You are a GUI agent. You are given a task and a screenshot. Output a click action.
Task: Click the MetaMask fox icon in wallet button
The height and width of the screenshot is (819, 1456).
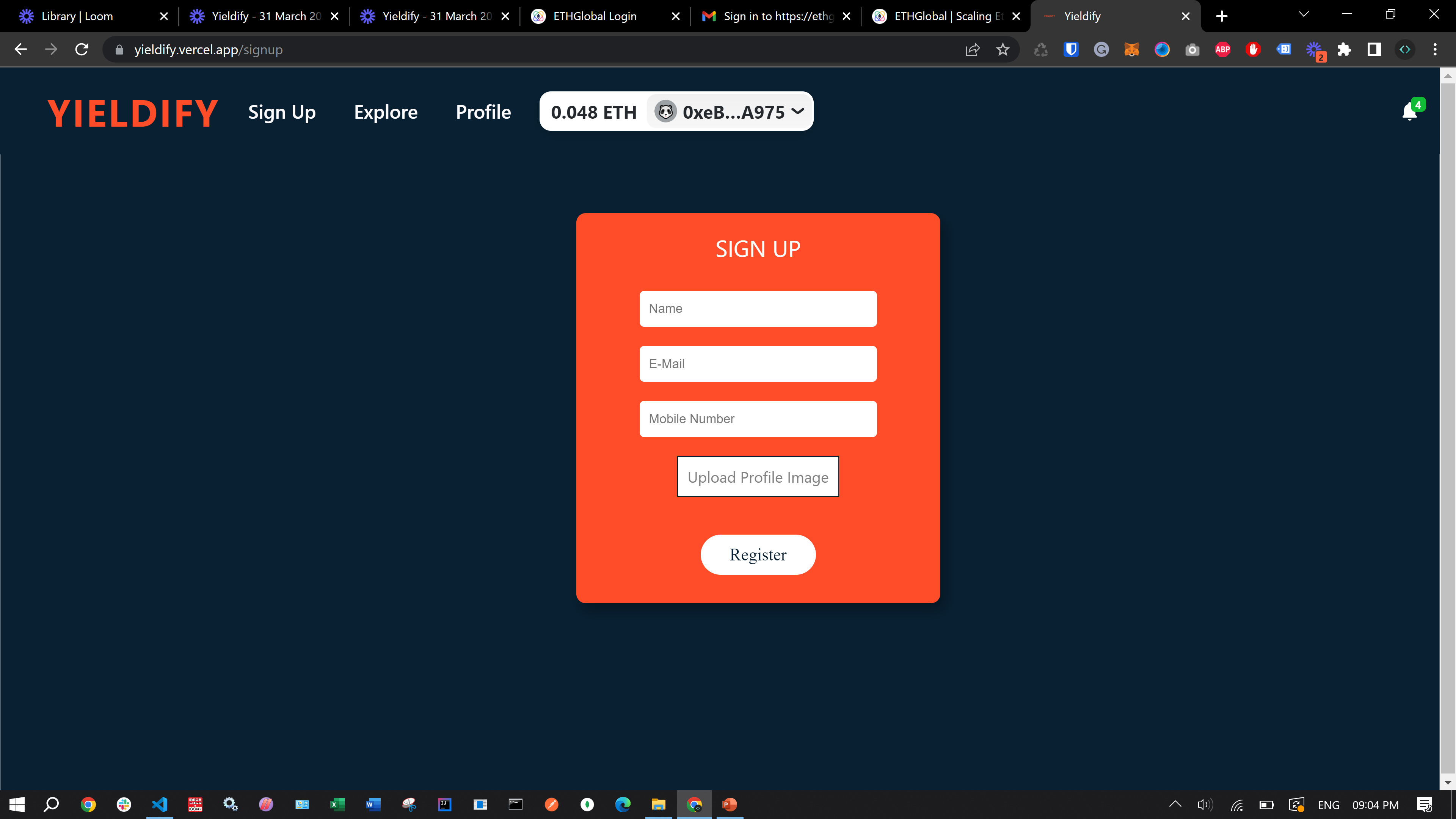(x=665, y=112)
